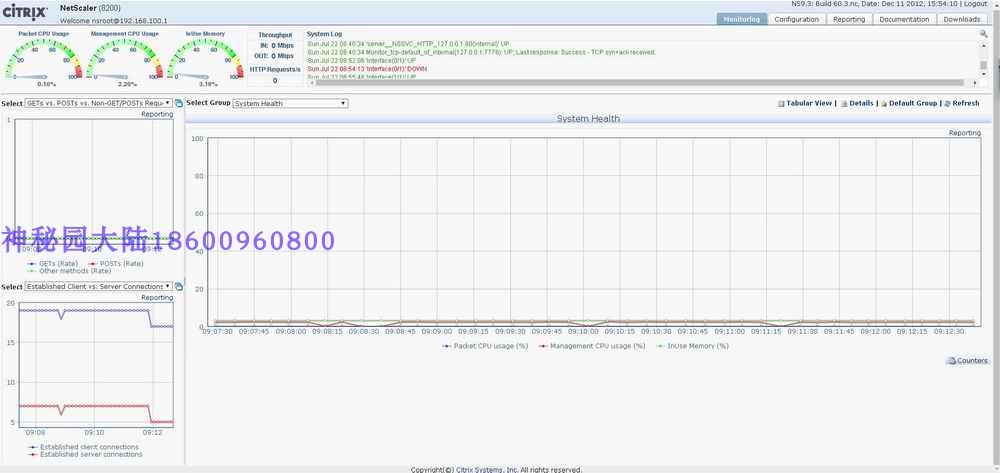Open the Select Group System Health dropdown
Viewport: 1000px width, 473px height.
pyautogui.click(x=290, y=103)
